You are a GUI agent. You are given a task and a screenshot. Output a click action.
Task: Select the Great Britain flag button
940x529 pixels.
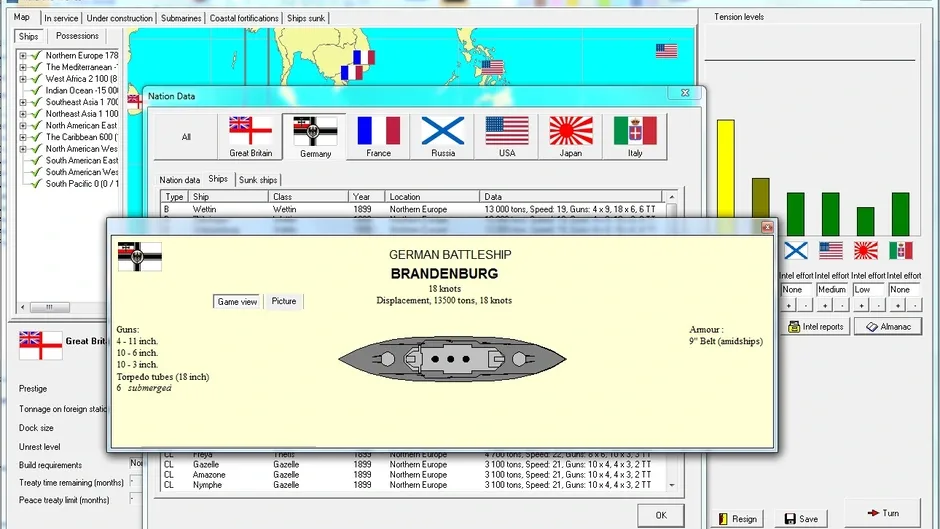tap(251, 137)
